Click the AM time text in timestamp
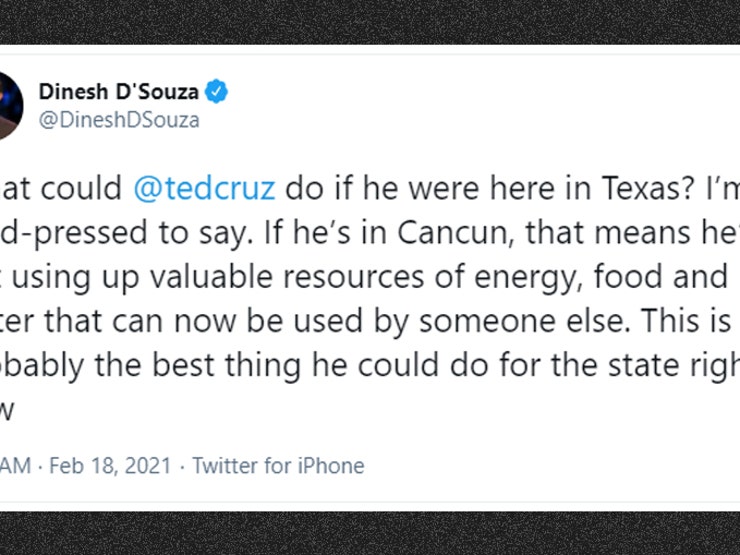The image size is (740, 555). coord(15,465)
